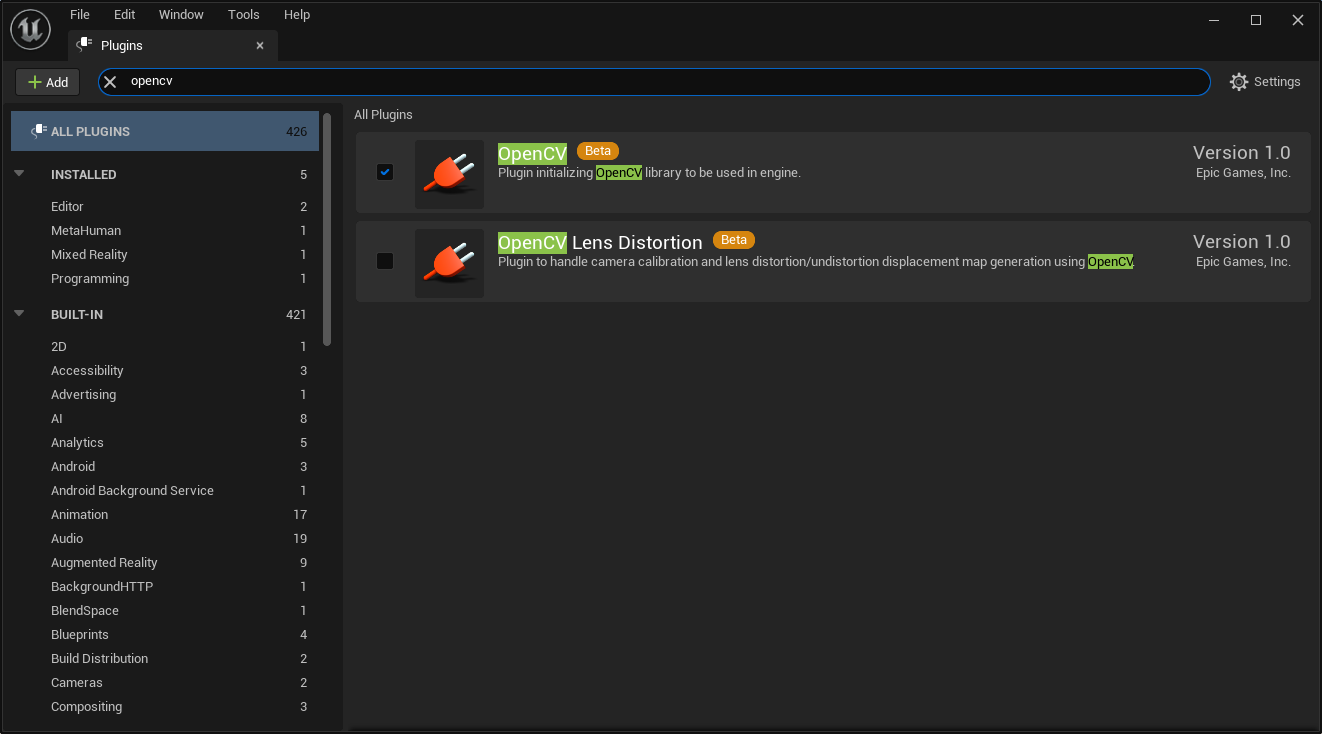Clear the opencv search text
The height and width of the screenshot is (734, 1322).
pos(110,82)
